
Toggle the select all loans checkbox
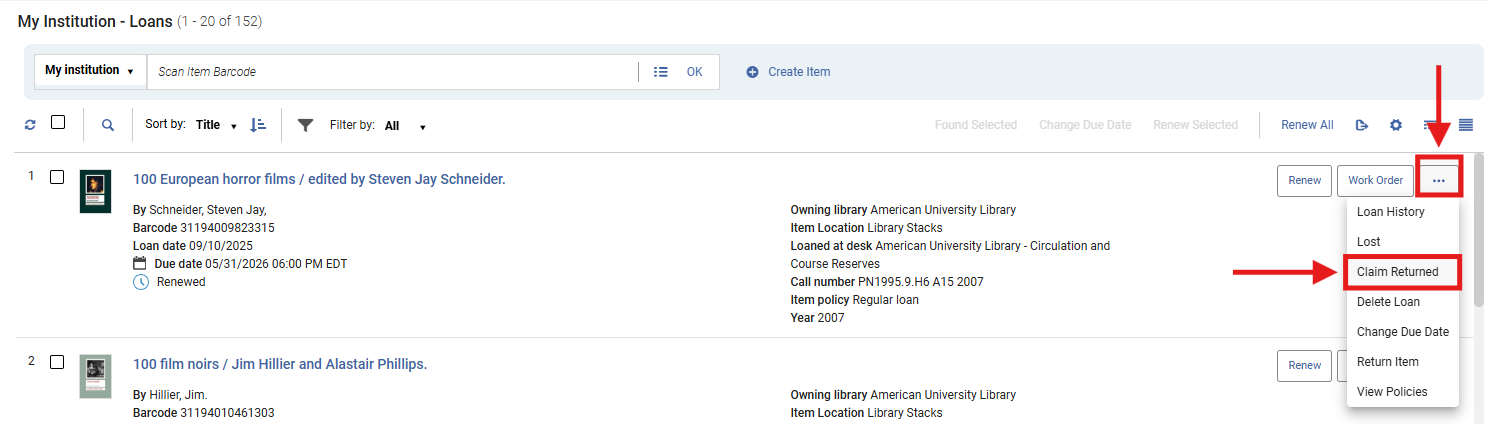(x=58, y=122)
